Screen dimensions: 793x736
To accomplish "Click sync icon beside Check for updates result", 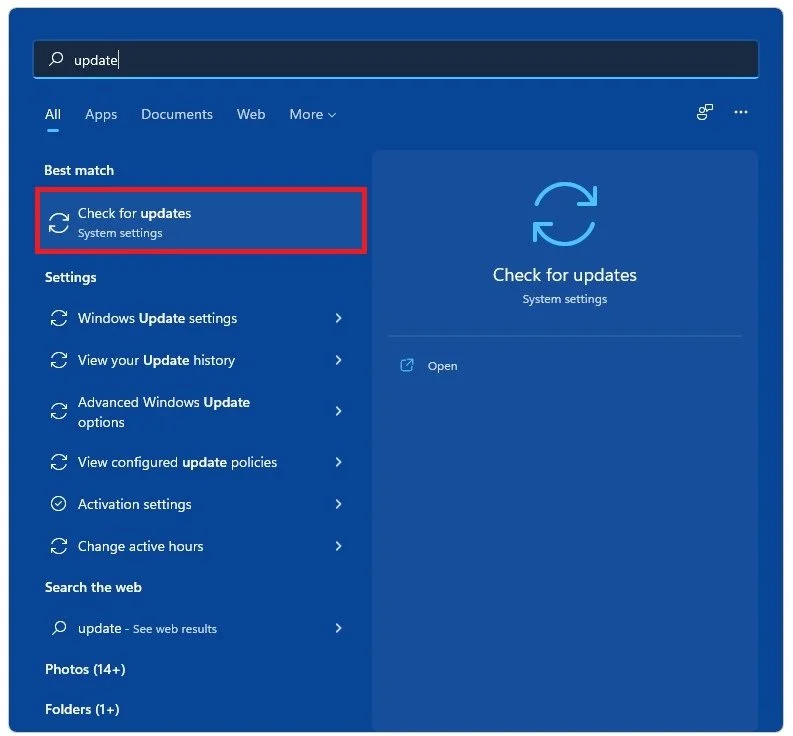I will click(x=59, y=223).
